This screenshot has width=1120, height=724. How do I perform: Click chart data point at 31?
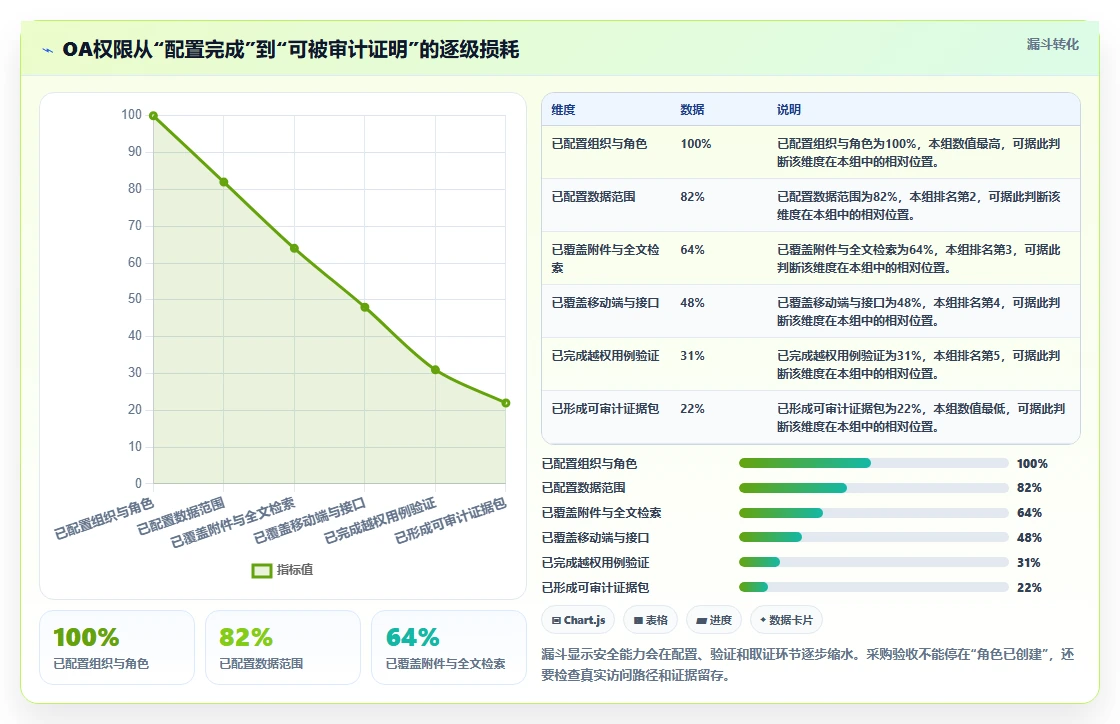tap(435, 370)
